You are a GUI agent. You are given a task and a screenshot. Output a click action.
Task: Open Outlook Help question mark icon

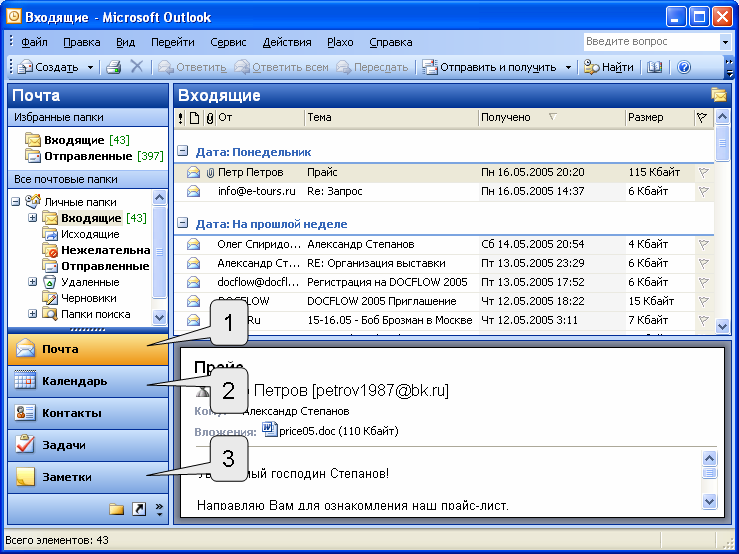click(684, 67)
